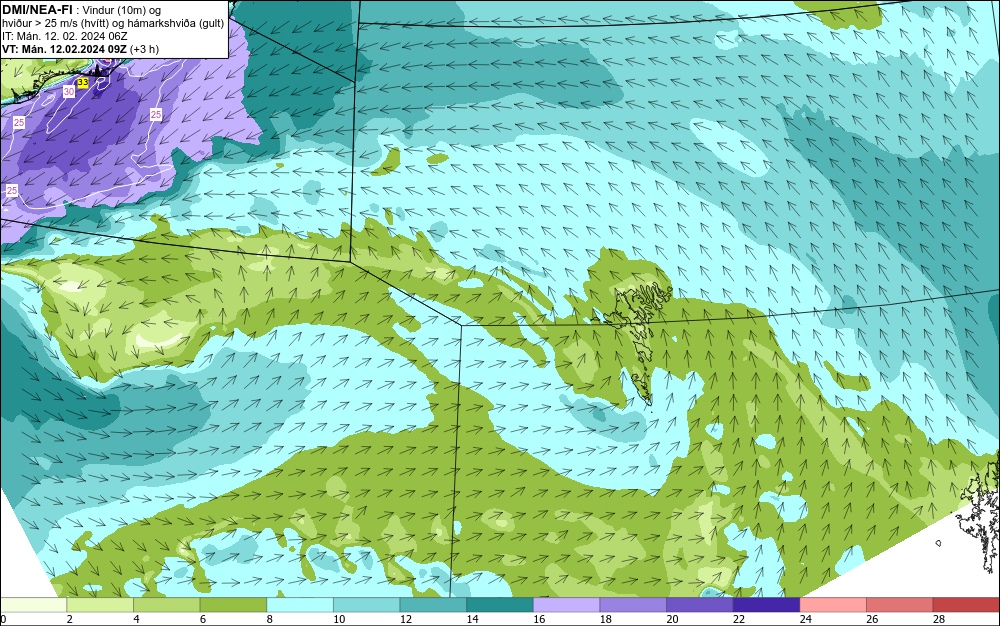
Task: Pick the 26–28 m/s salmon legend swatch
Action: (899, 605)
